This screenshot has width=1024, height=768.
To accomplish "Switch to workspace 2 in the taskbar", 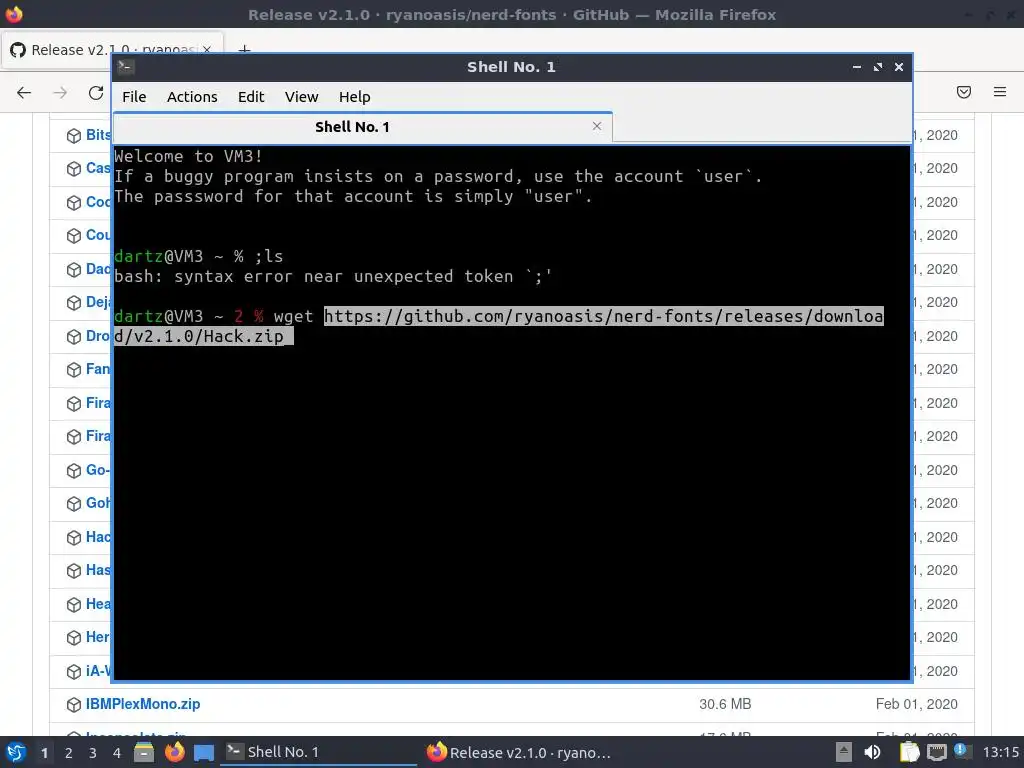I will click(69, 753).
